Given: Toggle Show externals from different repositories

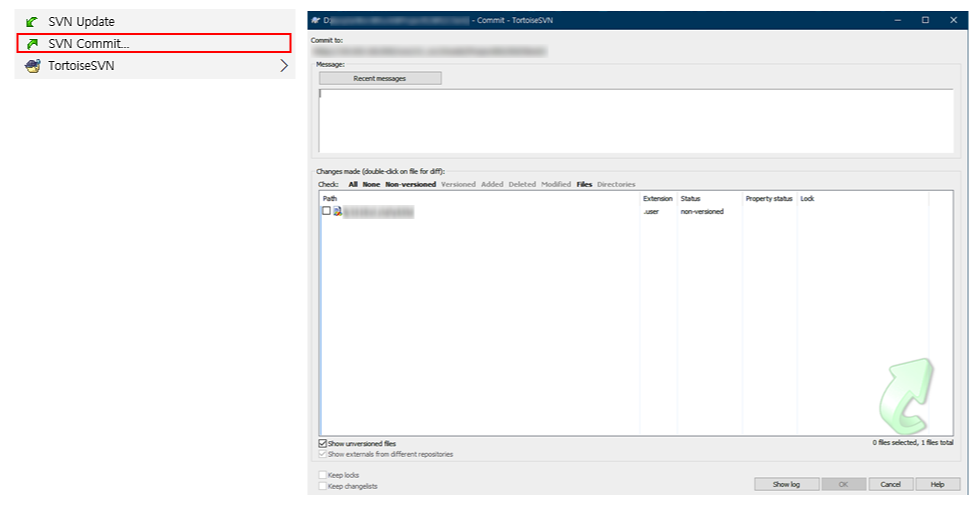Looking at the screenshot, I should click(x=322, y=454).
